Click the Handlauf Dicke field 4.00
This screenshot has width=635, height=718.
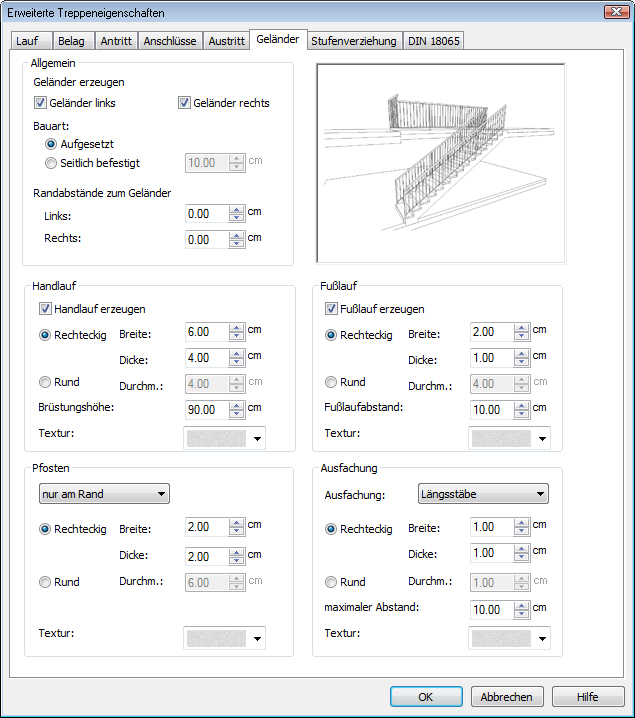[x=207, y=358]
